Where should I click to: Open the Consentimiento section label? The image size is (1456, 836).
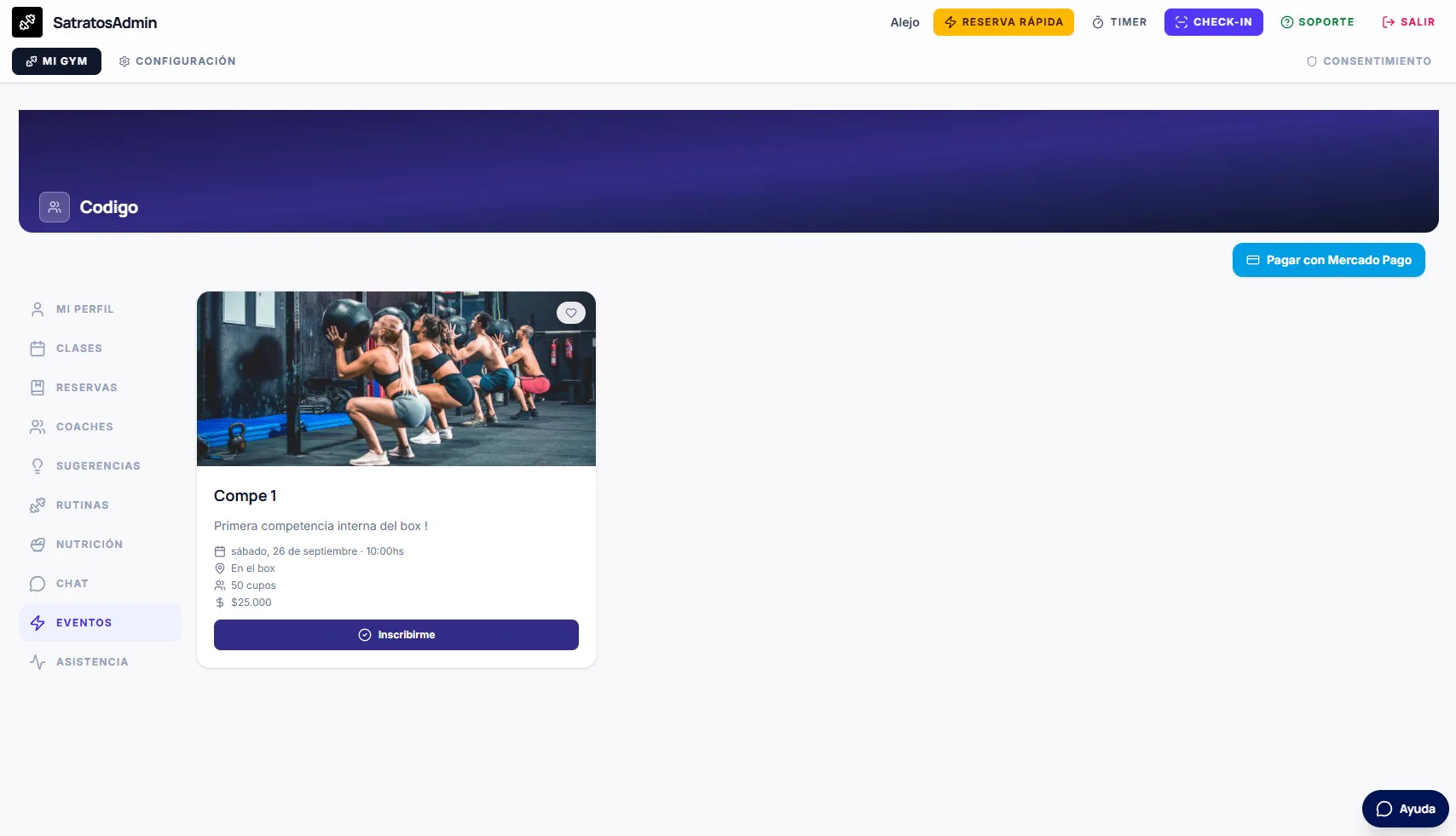(1378, 61)
